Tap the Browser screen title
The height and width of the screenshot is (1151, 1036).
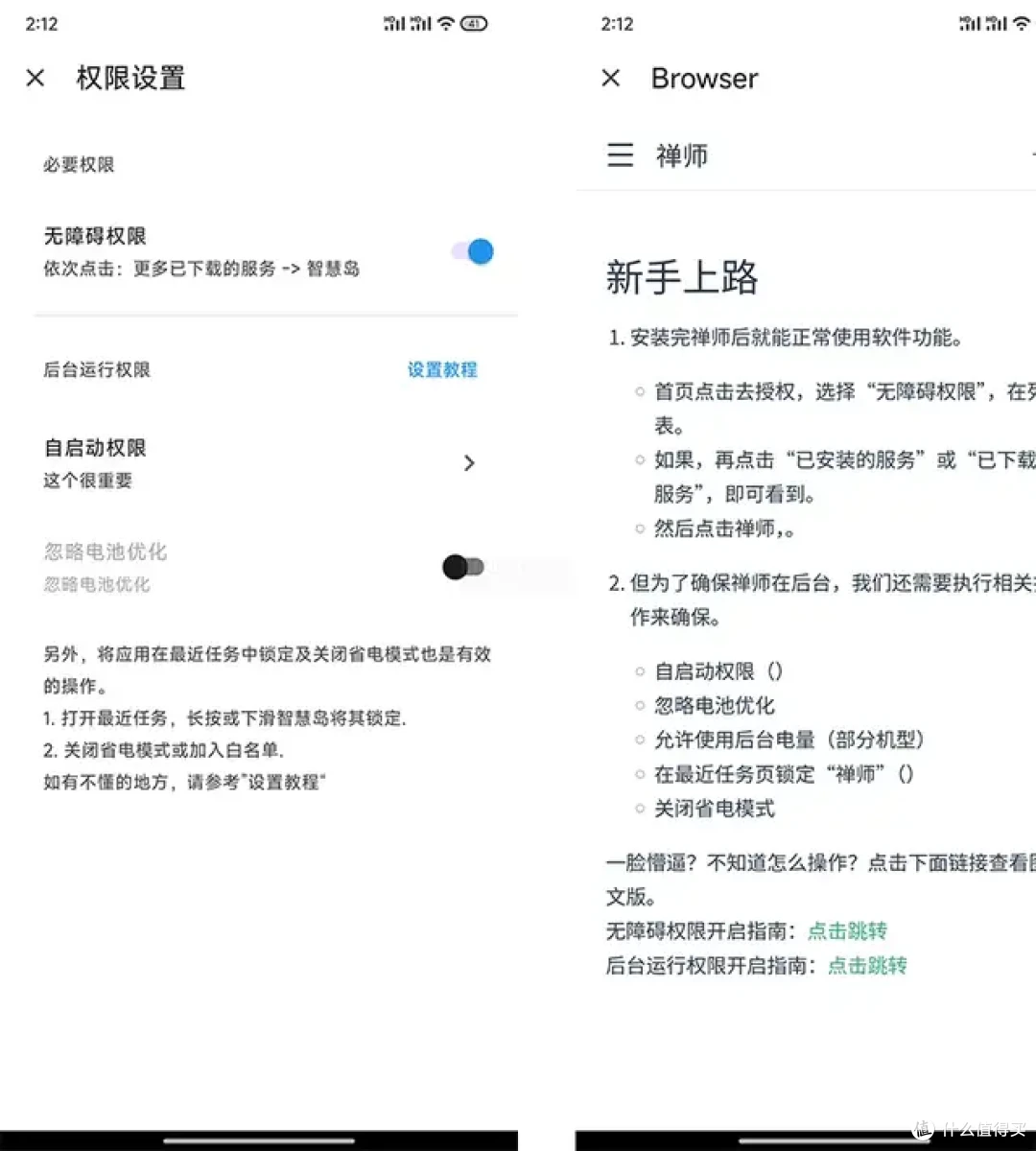coord(705,78)
